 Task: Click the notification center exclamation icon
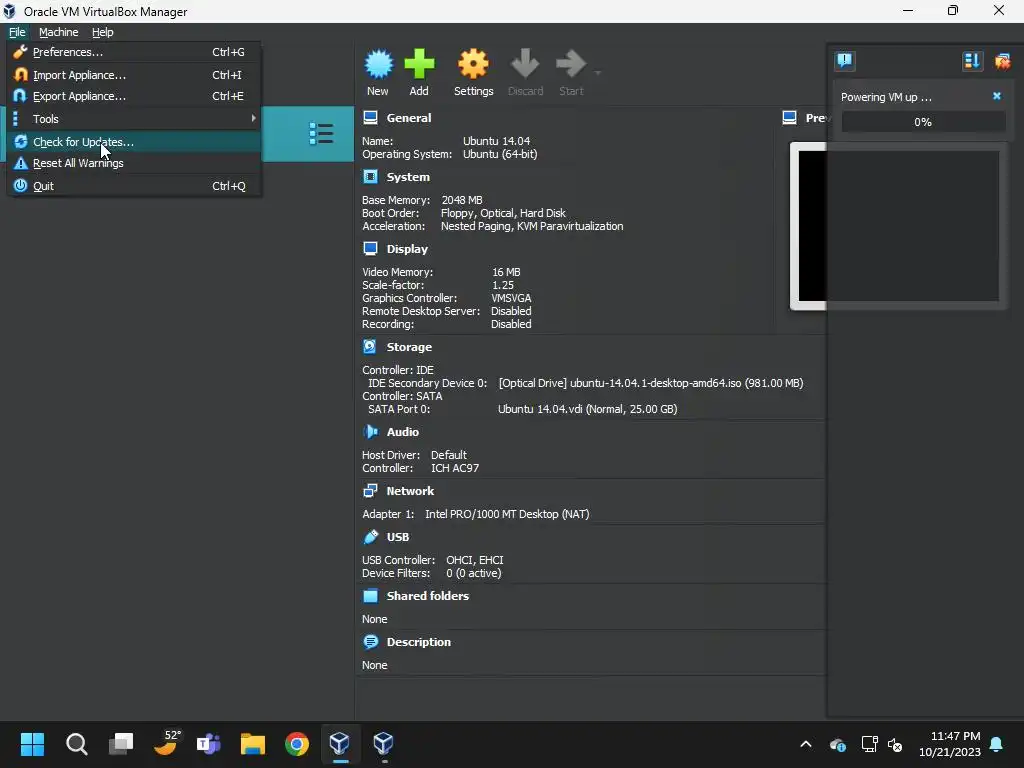coord(844,61)
